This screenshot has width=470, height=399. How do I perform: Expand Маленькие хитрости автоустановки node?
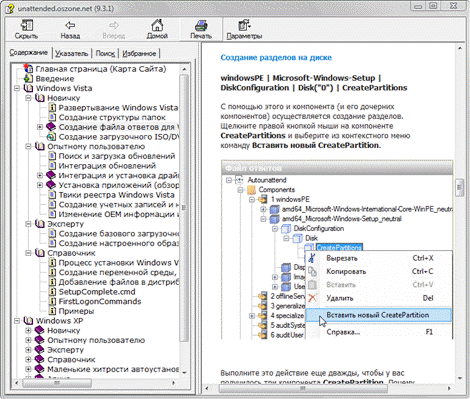[x=28, y=369]
